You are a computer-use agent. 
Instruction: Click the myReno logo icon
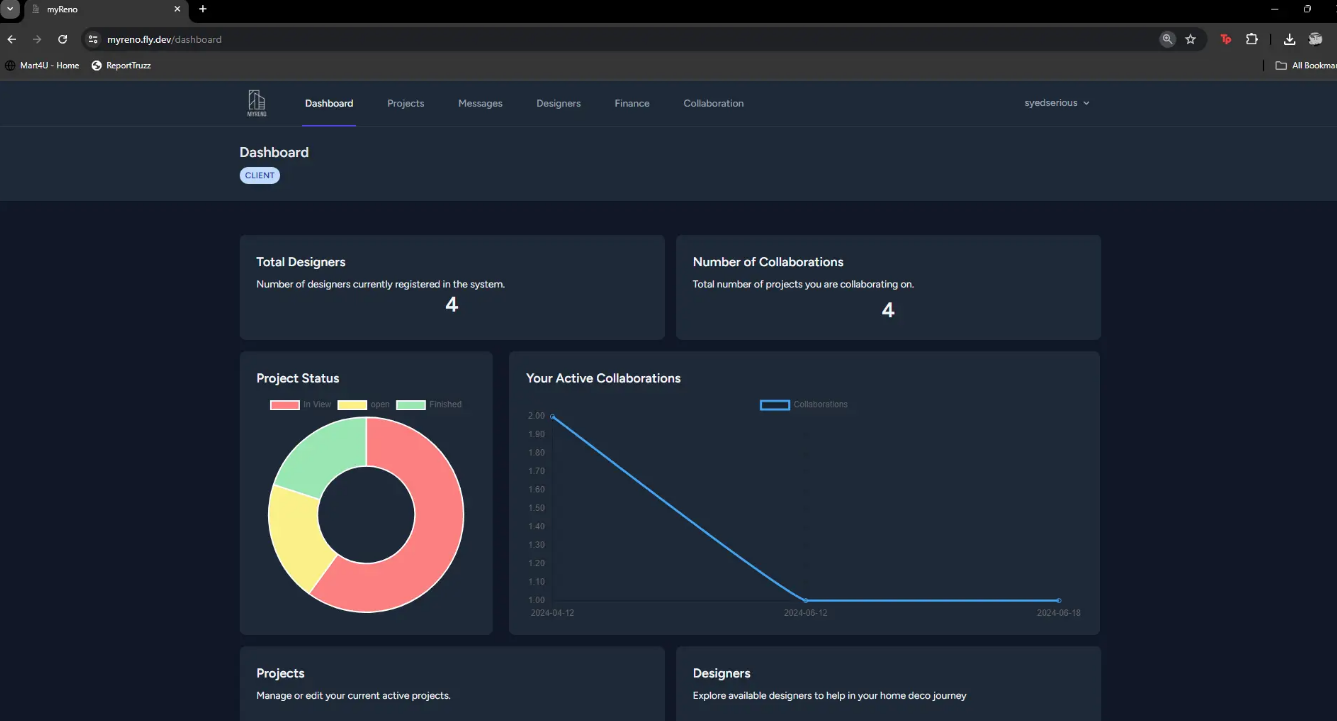pos(257,103)
